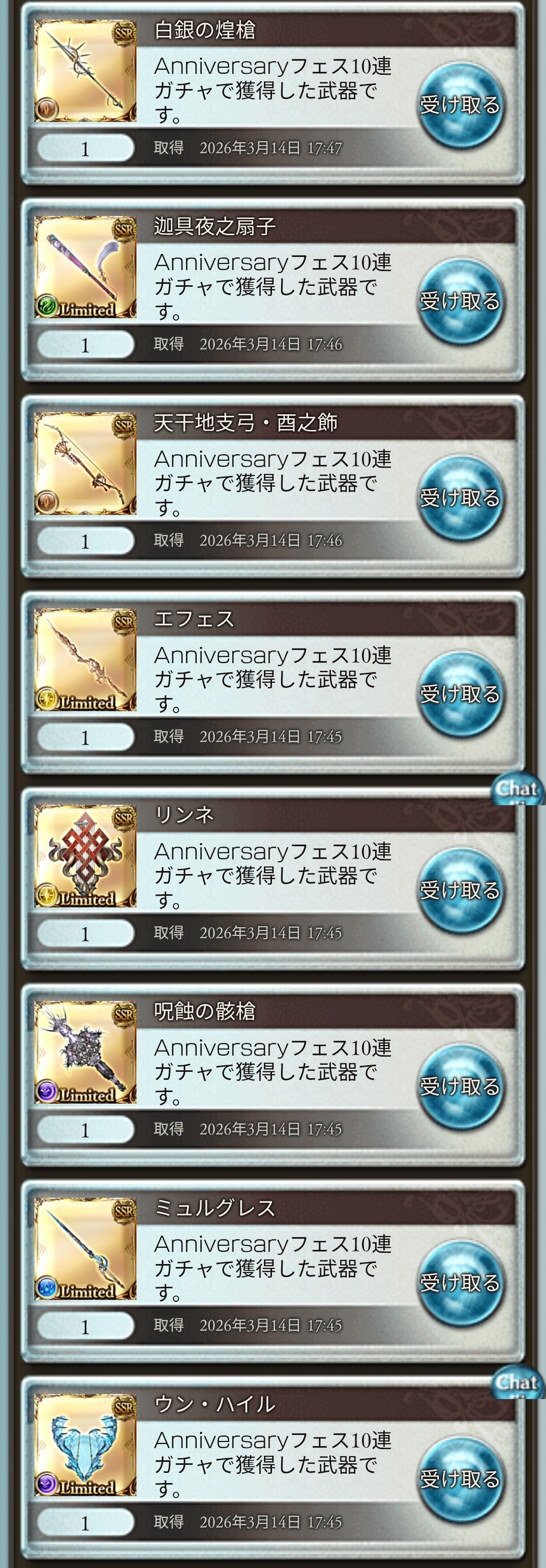Viewport: 546px width, 1568px height.
Task: Collect the リンネ weapon
Action: [461, 891]
